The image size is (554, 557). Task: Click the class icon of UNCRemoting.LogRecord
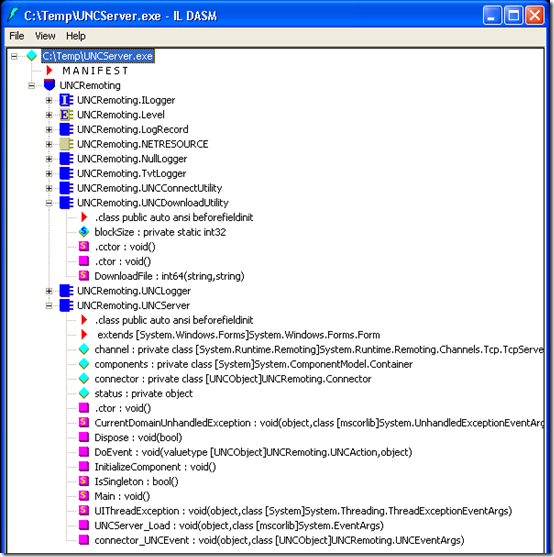click(66, 129)
